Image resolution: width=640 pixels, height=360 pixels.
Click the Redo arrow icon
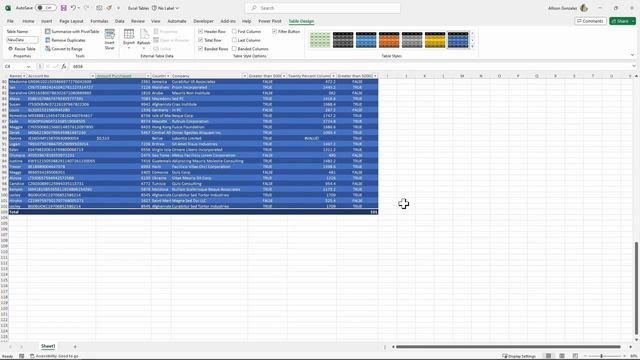pyautogui.click(x=87, y=8)
